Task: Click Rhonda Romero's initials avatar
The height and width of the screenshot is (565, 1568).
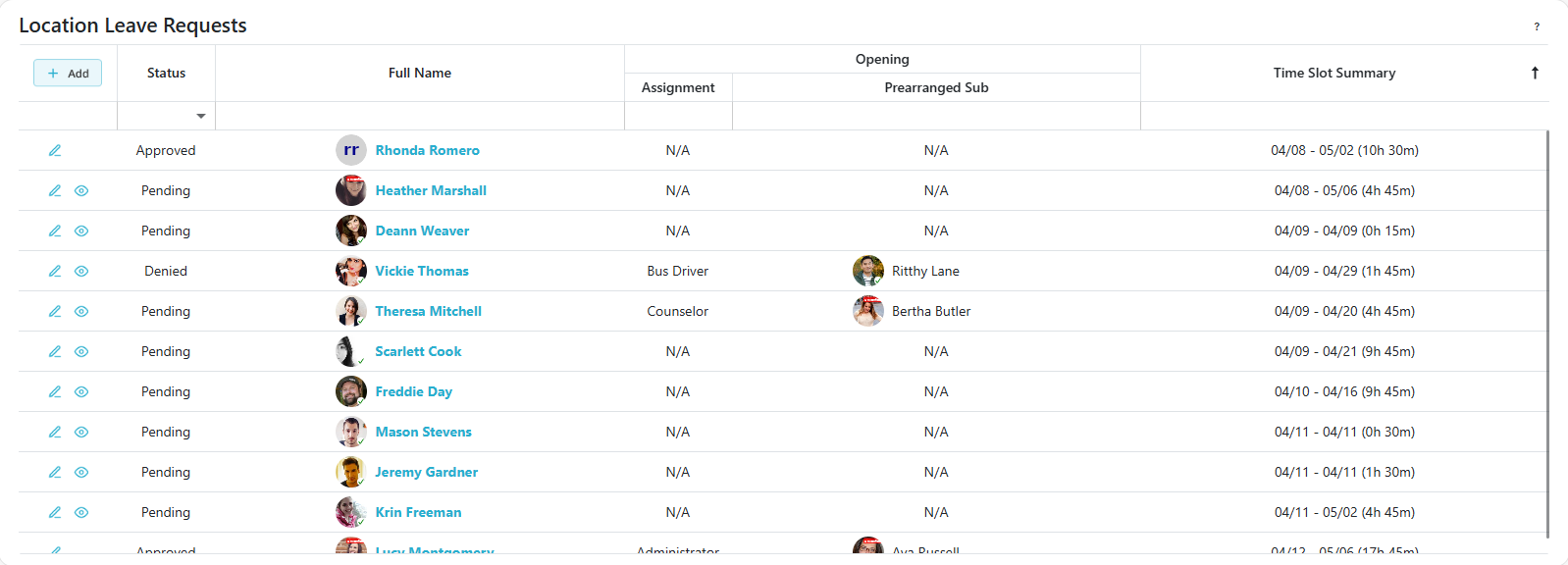Action: pos(350,150)
